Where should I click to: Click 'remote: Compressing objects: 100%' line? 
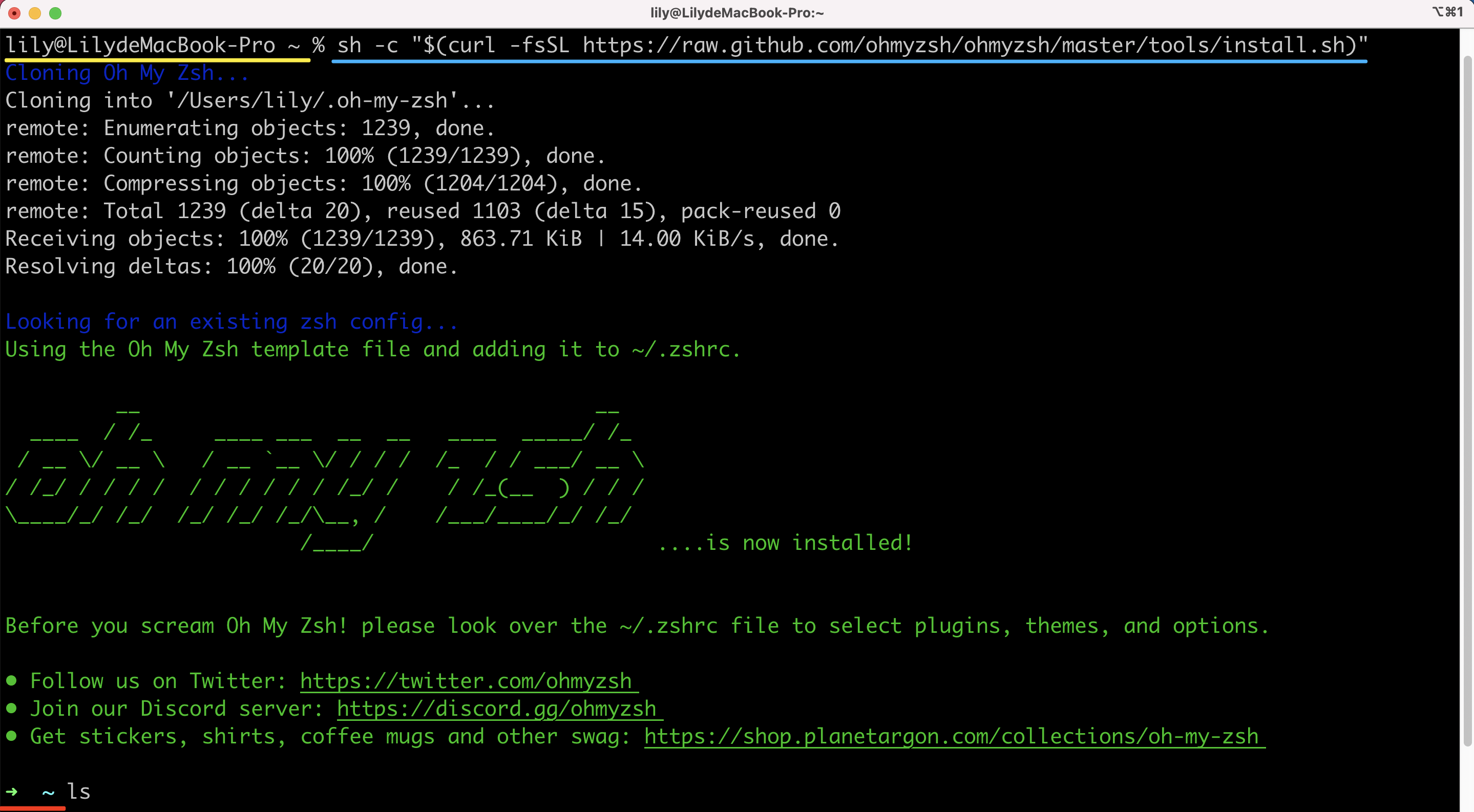point(324,184)
